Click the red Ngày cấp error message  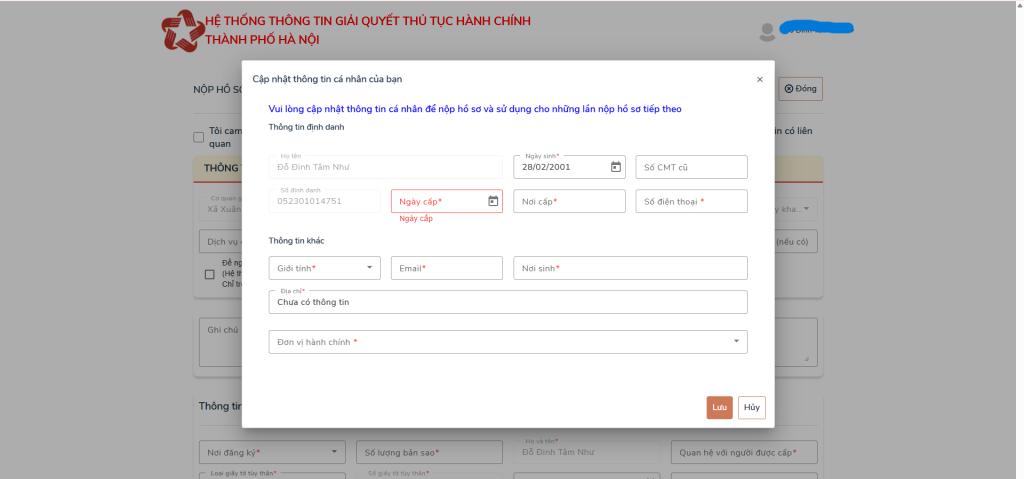point(416,218)
